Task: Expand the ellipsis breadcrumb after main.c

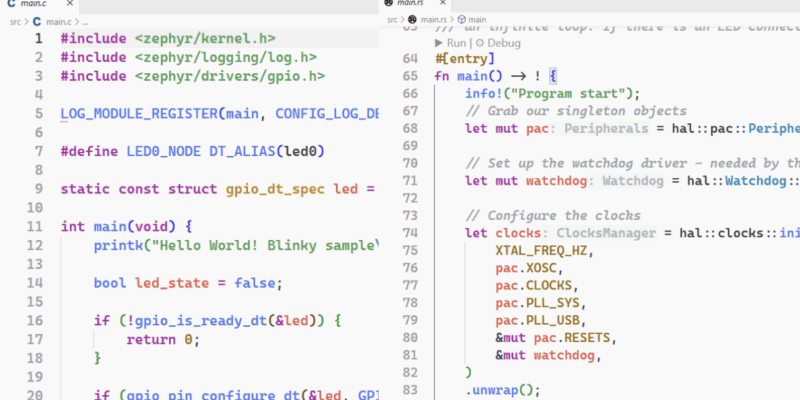Action: (x=84, y=20)
